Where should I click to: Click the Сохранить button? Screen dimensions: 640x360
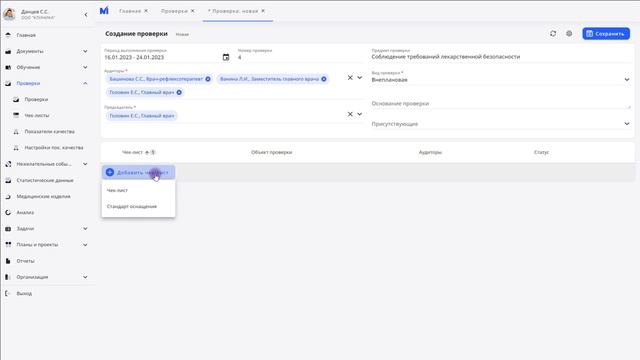[606, 33]
